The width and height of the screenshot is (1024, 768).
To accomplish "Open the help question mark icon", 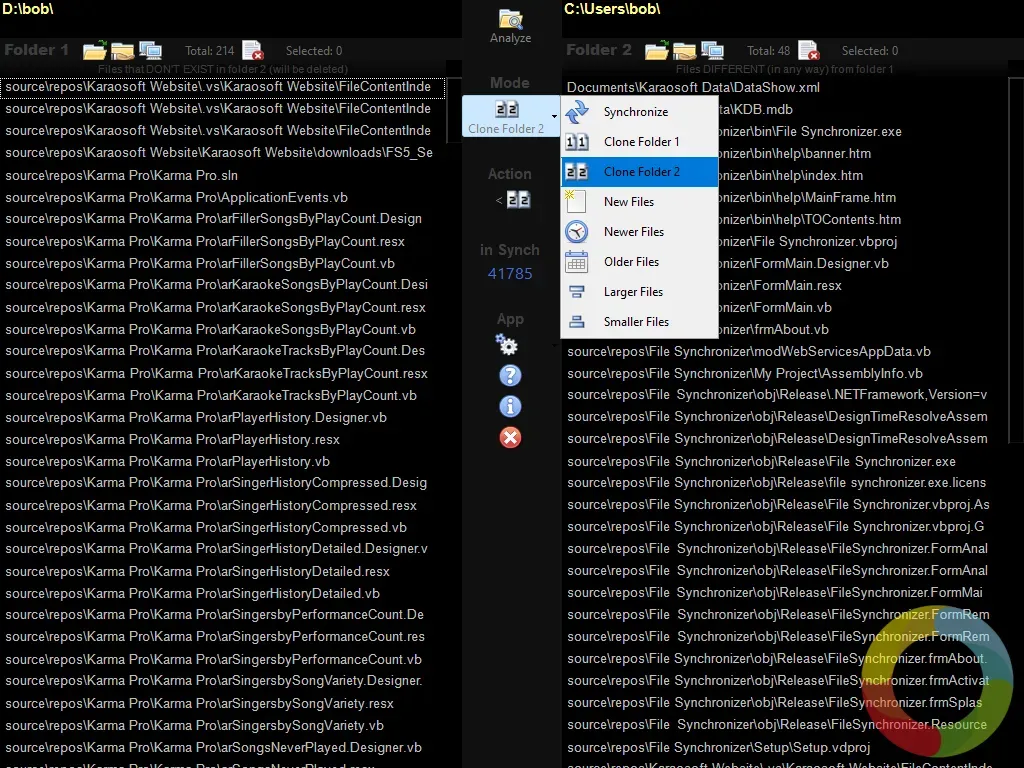I will pyautogui.click(x=510, y=376).
